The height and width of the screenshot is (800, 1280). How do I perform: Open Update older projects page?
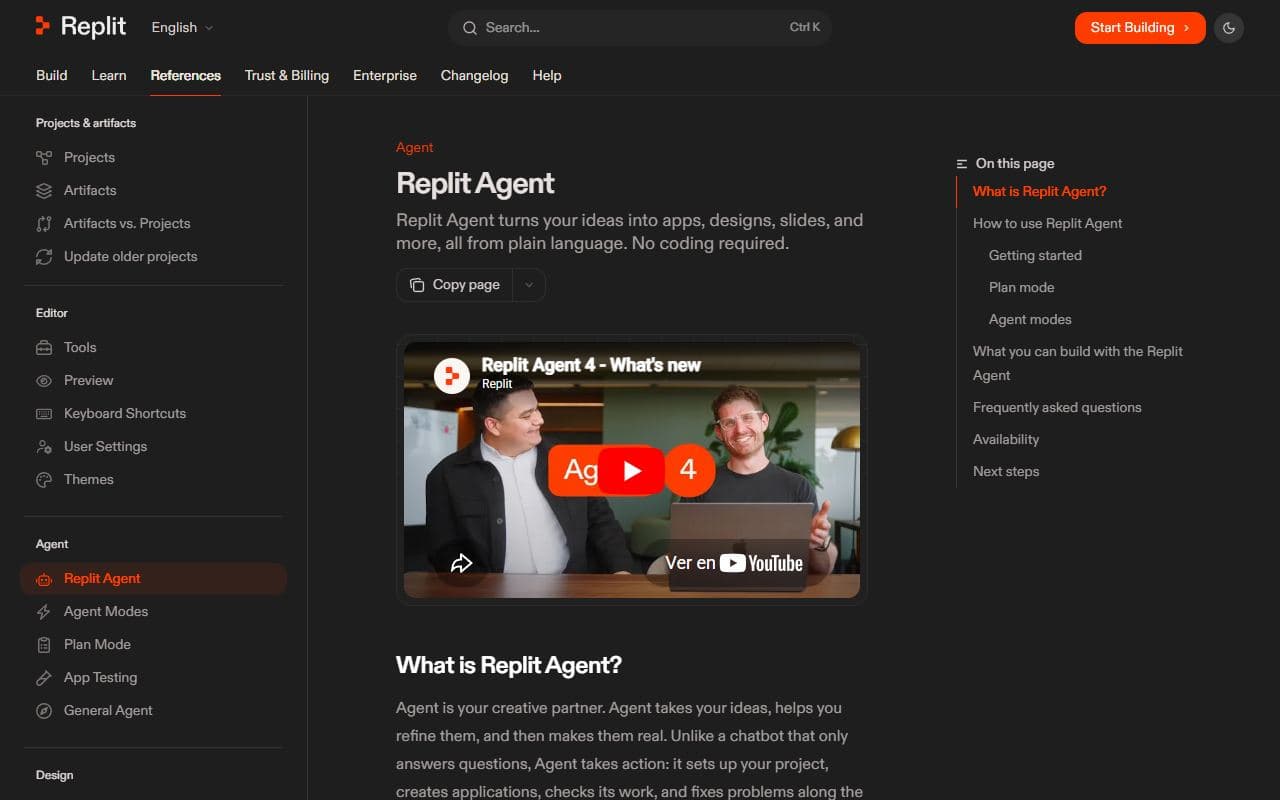(x=154, y=256)
